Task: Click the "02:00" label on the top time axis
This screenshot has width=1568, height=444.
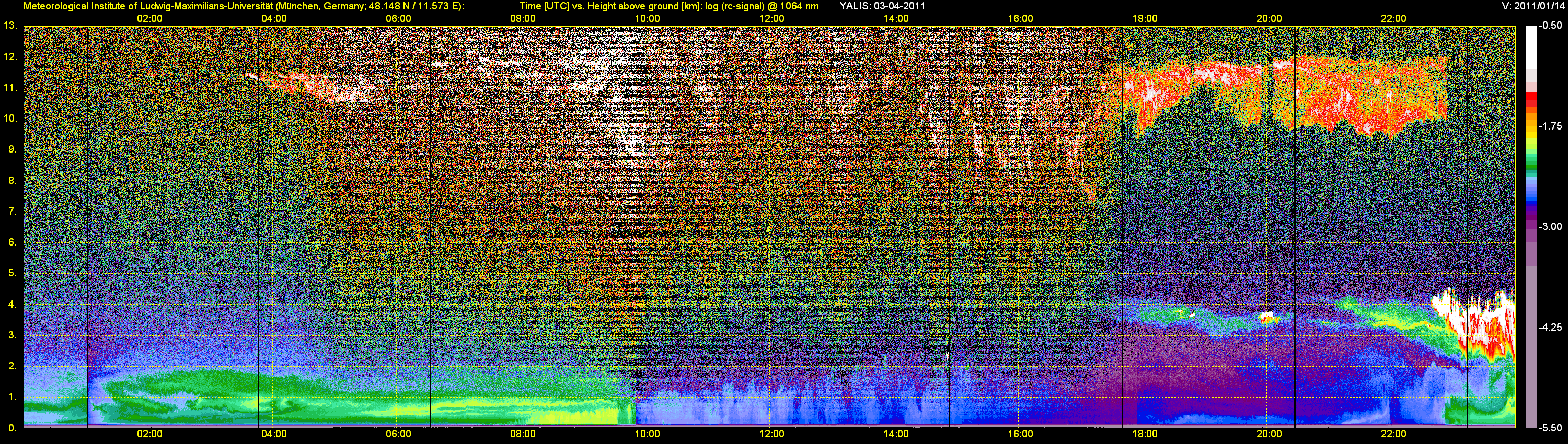Action: point(149,18)
